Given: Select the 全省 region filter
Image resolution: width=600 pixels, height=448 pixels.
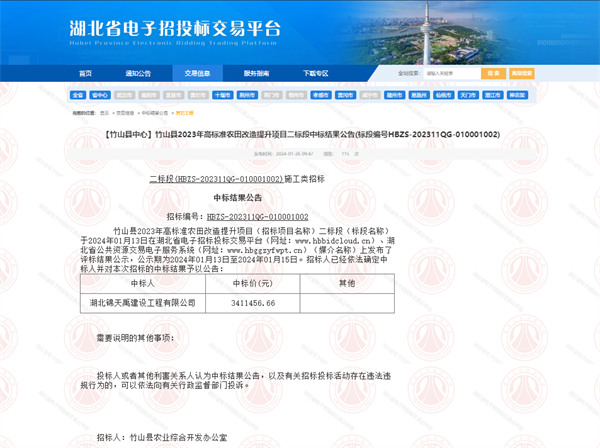Looking at the screenshot, I should point(77,95).
